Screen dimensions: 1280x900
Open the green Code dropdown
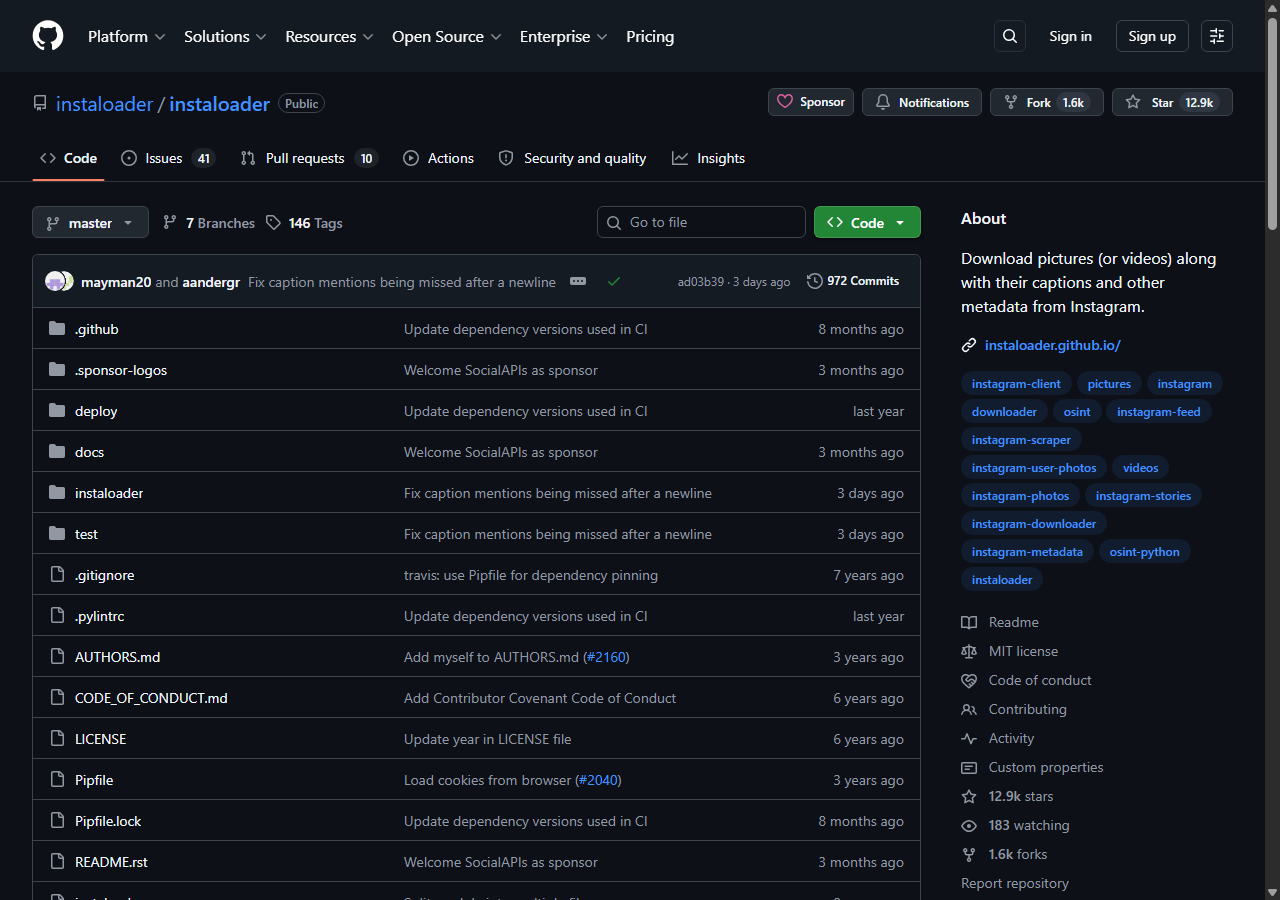click(867, 222)
